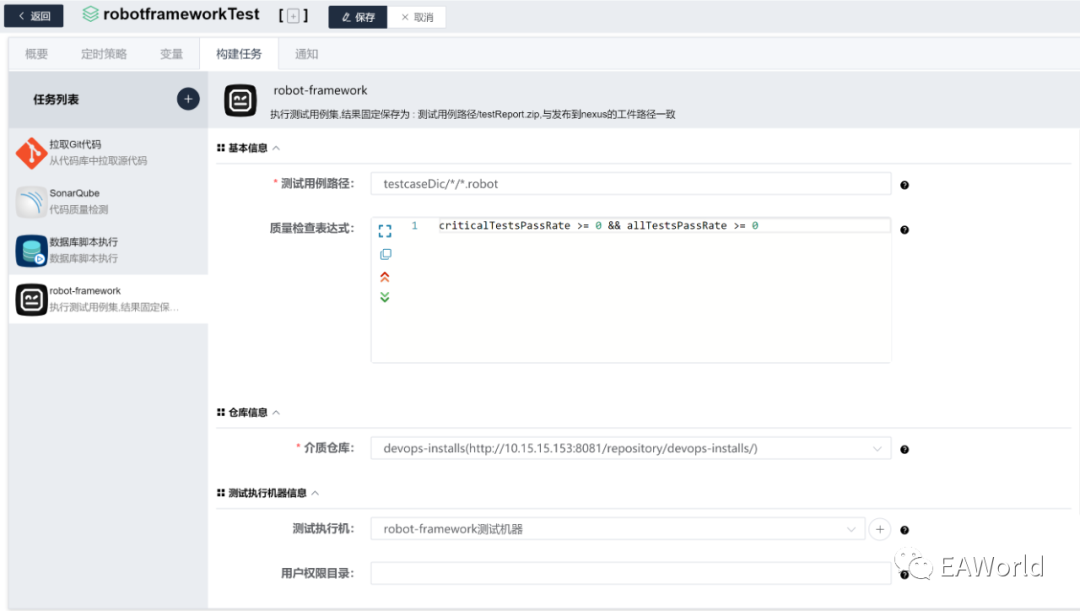Viewport: 1080px width, 611px height.
Task: Collapse the 仓库信息 section
Action: point(276,413)
